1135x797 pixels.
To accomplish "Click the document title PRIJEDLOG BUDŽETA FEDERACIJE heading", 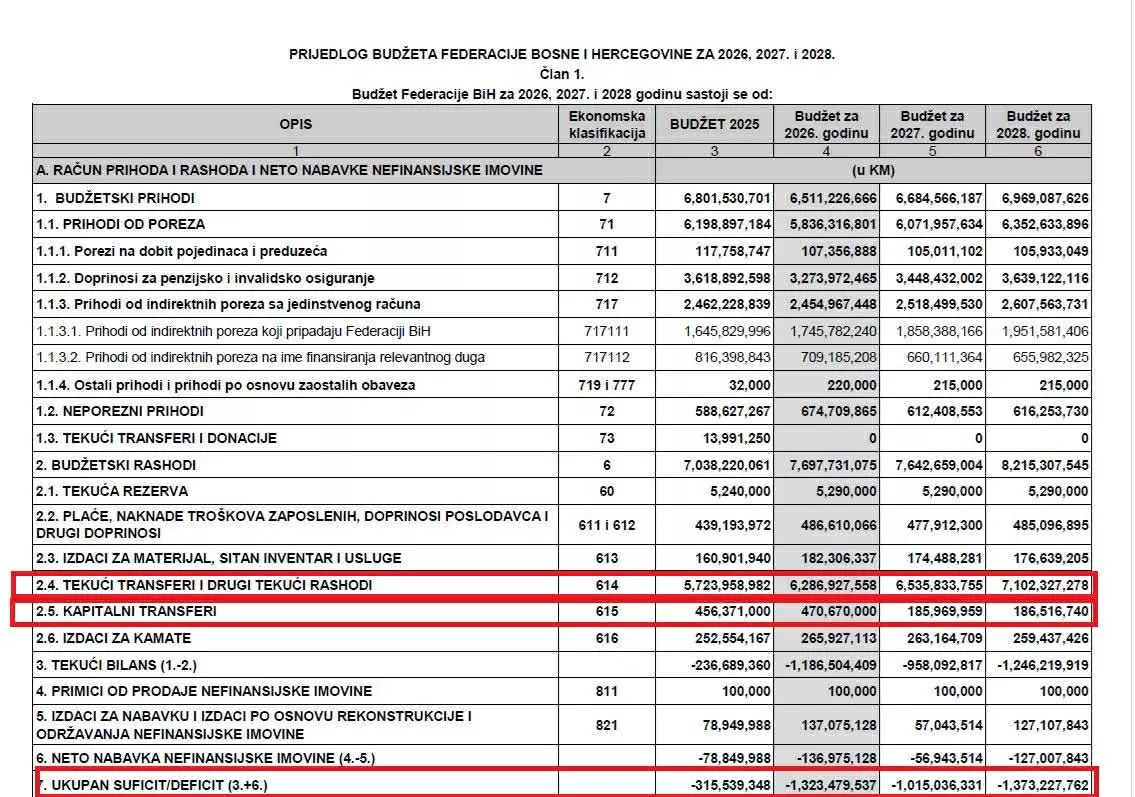I will tap(561, 54).
